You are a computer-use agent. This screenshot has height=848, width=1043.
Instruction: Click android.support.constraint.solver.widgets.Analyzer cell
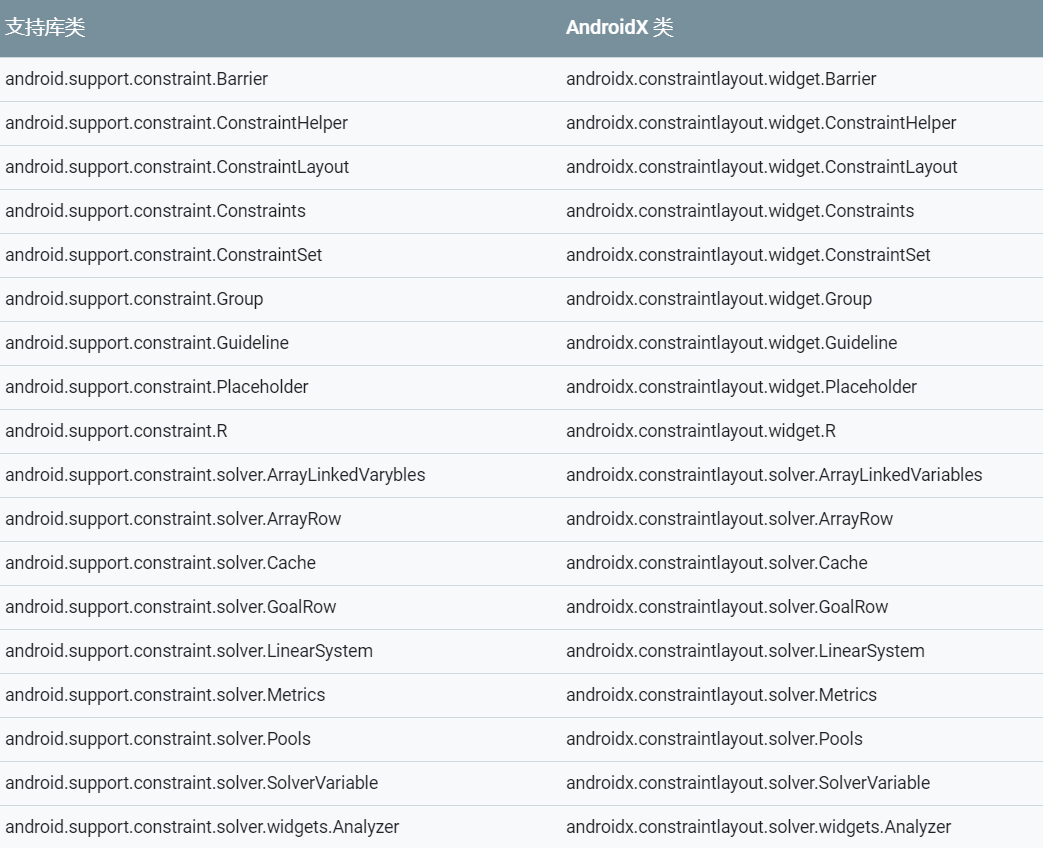tap(202, 827)
